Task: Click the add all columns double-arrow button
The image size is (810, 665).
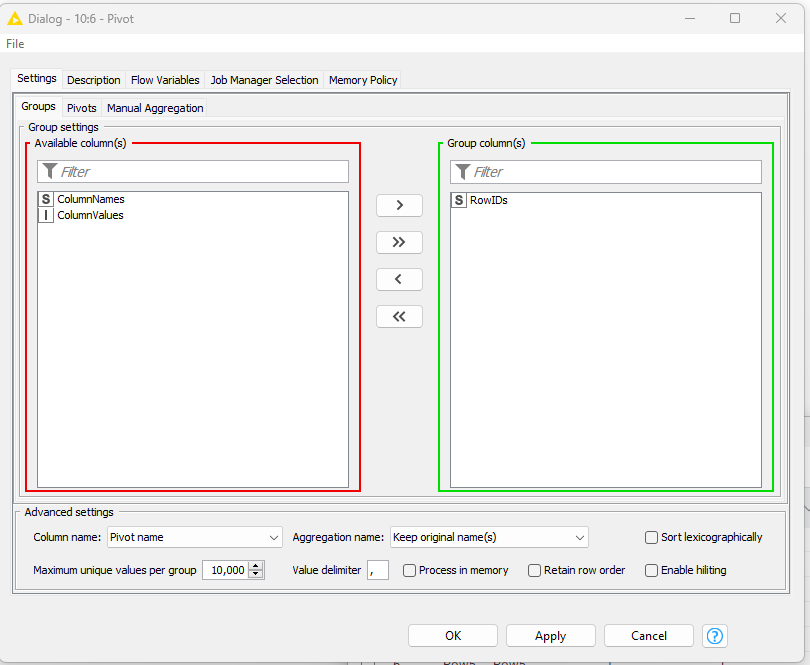Action: (399, 242)
